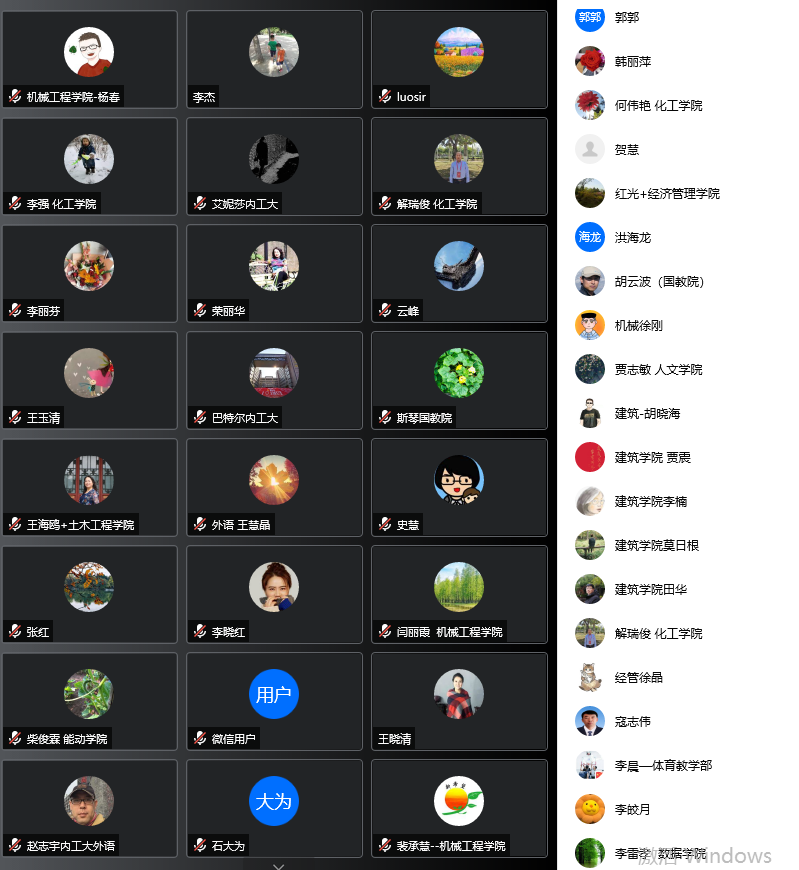Open the video tile of 李晓红

(x=274, y=594)
